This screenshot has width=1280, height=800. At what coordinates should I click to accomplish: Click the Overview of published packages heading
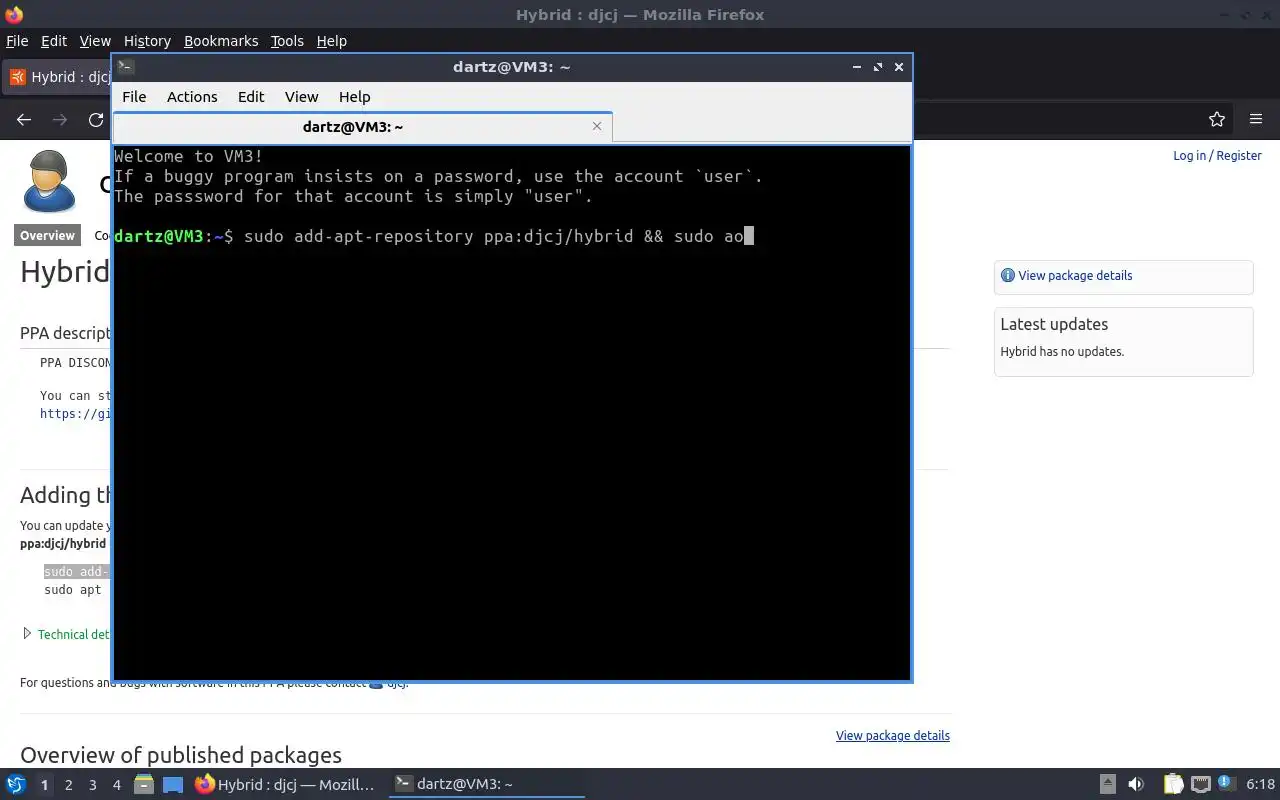pos(181,755)
